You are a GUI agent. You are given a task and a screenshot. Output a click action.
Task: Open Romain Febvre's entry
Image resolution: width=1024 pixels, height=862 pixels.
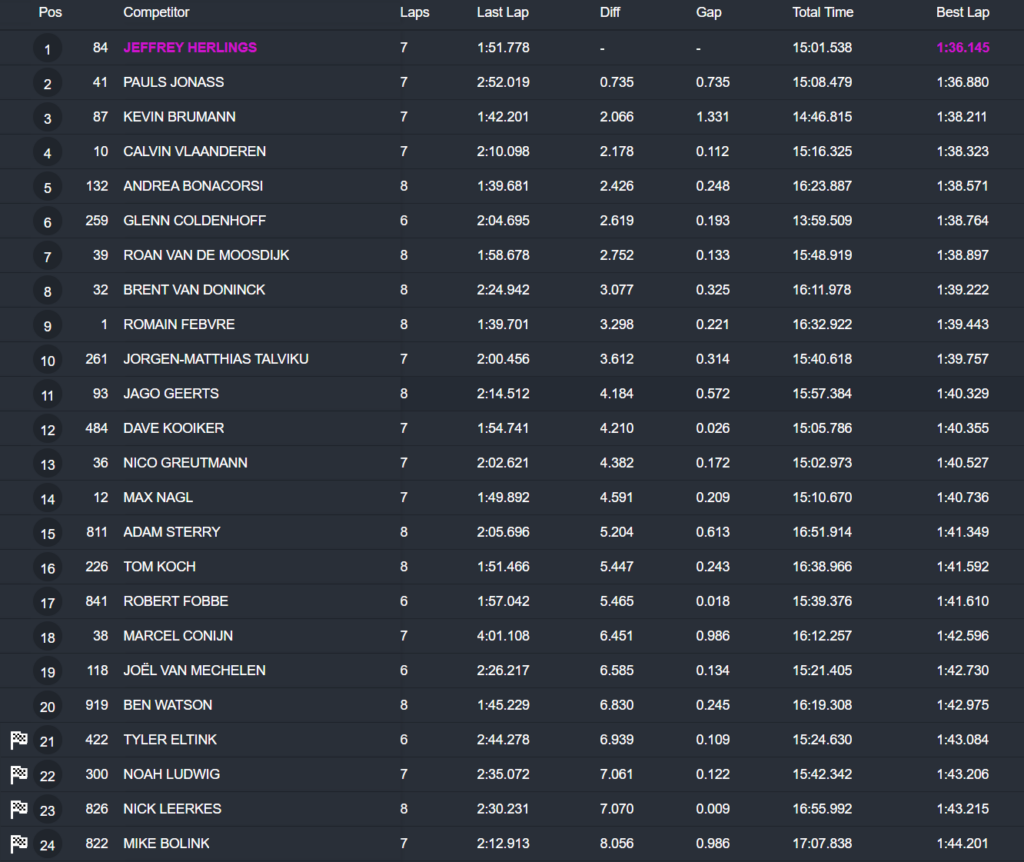tap(179, 324)
